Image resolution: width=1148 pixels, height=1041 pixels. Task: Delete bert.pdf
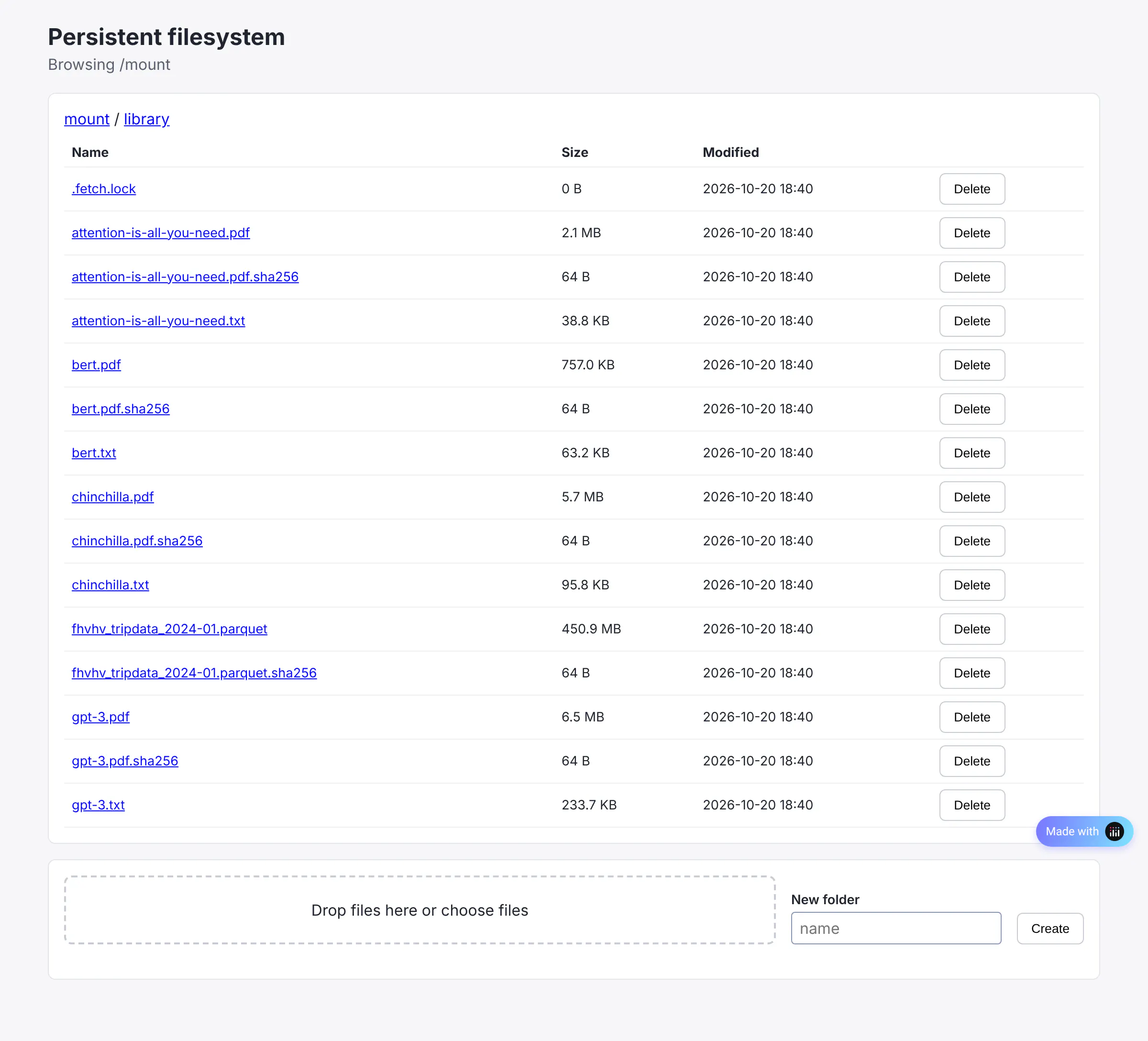pos(971,365)
